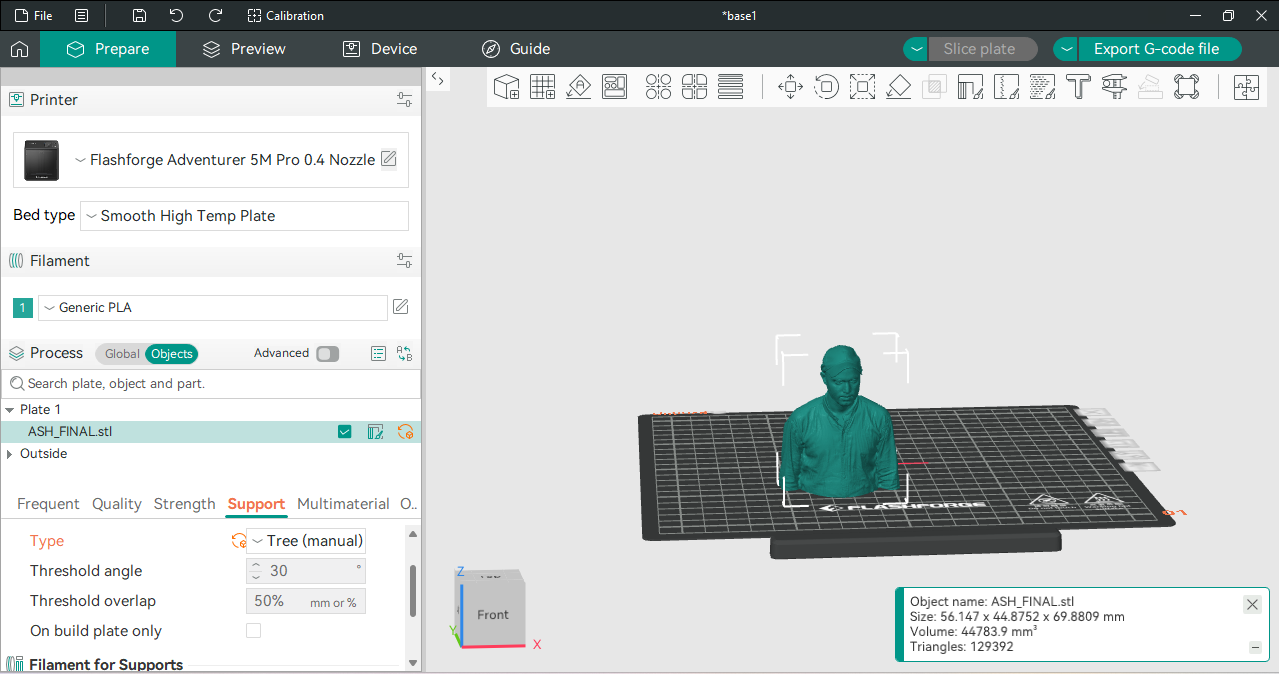Open the Frequent settings tab
The width and height of the screenshot is (1279, 674).
point(48,504)
